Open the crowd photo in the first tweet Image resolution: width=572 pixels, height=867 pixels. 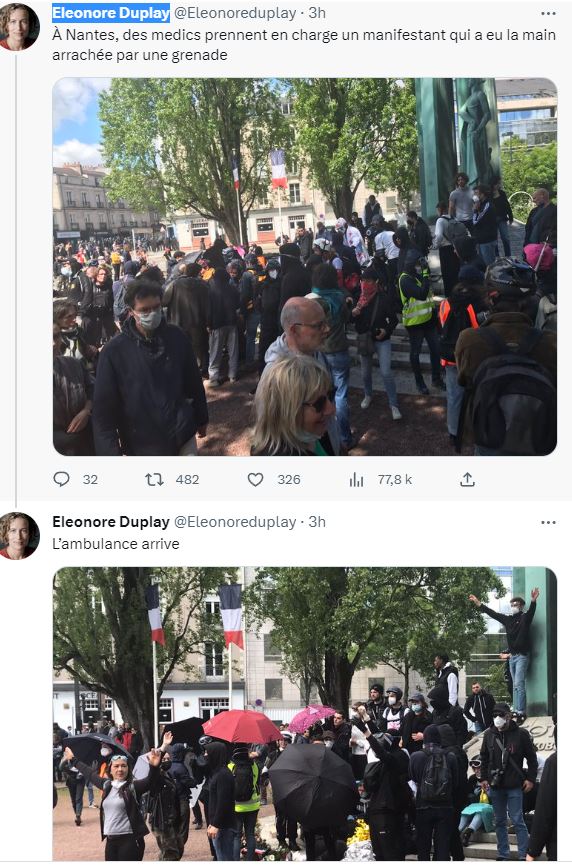(305, 267)
